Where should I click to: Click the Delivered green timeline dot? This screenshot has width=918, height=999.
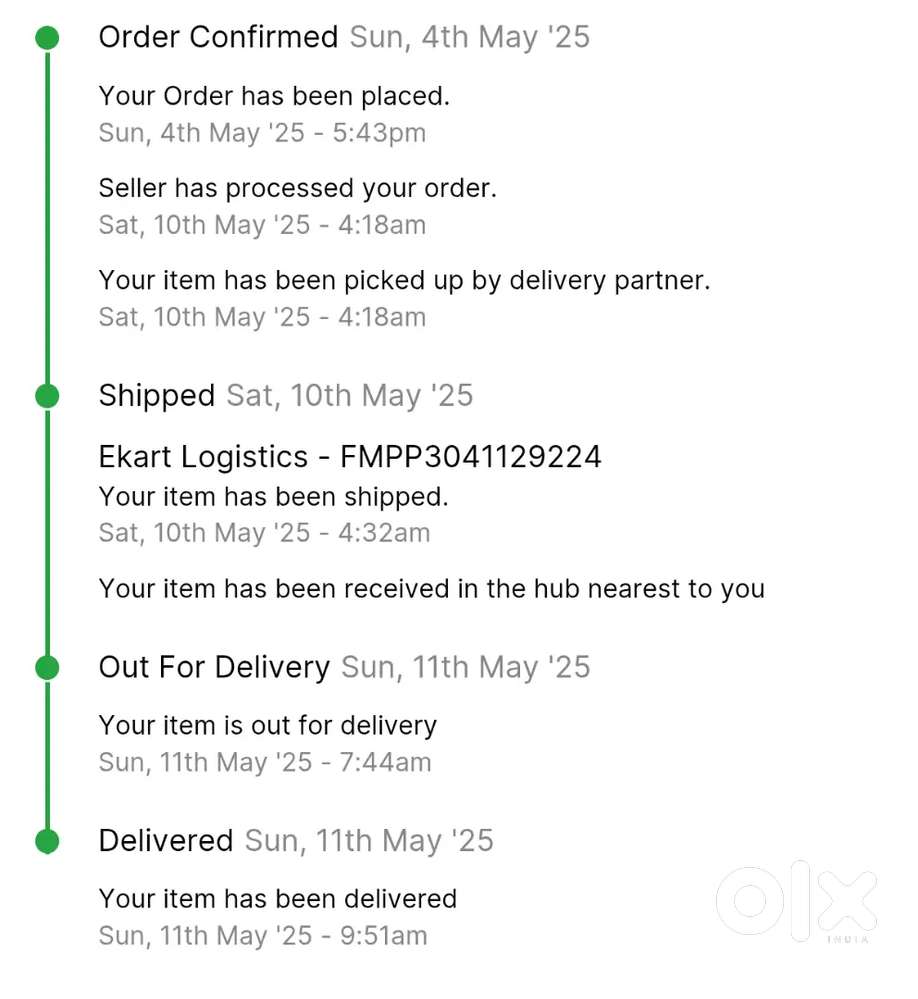point(46,841)
